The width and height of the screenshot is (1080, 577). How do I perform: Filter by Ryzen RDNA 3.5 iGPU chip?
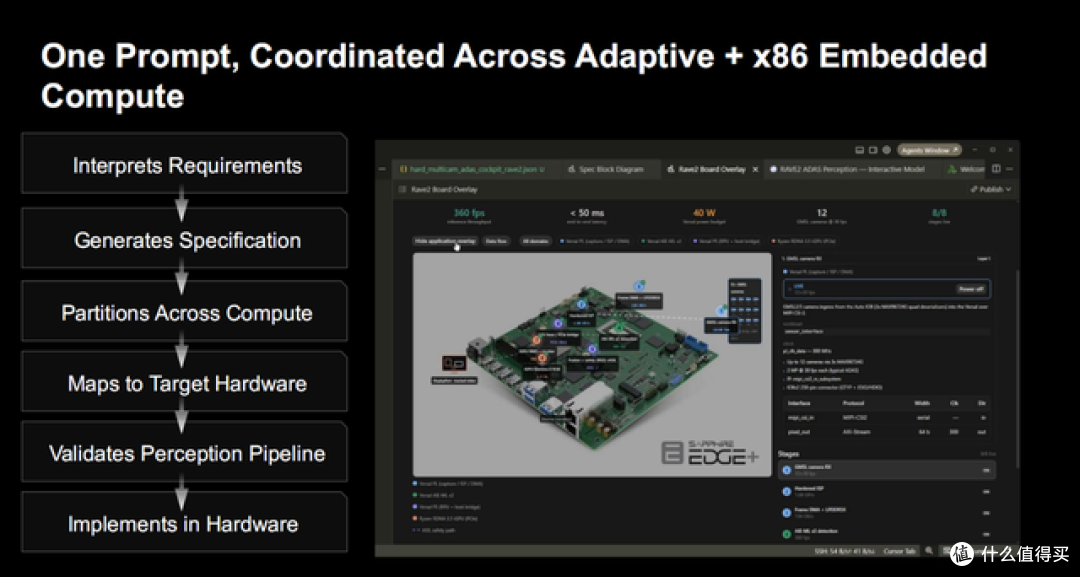tap(803, 242)
